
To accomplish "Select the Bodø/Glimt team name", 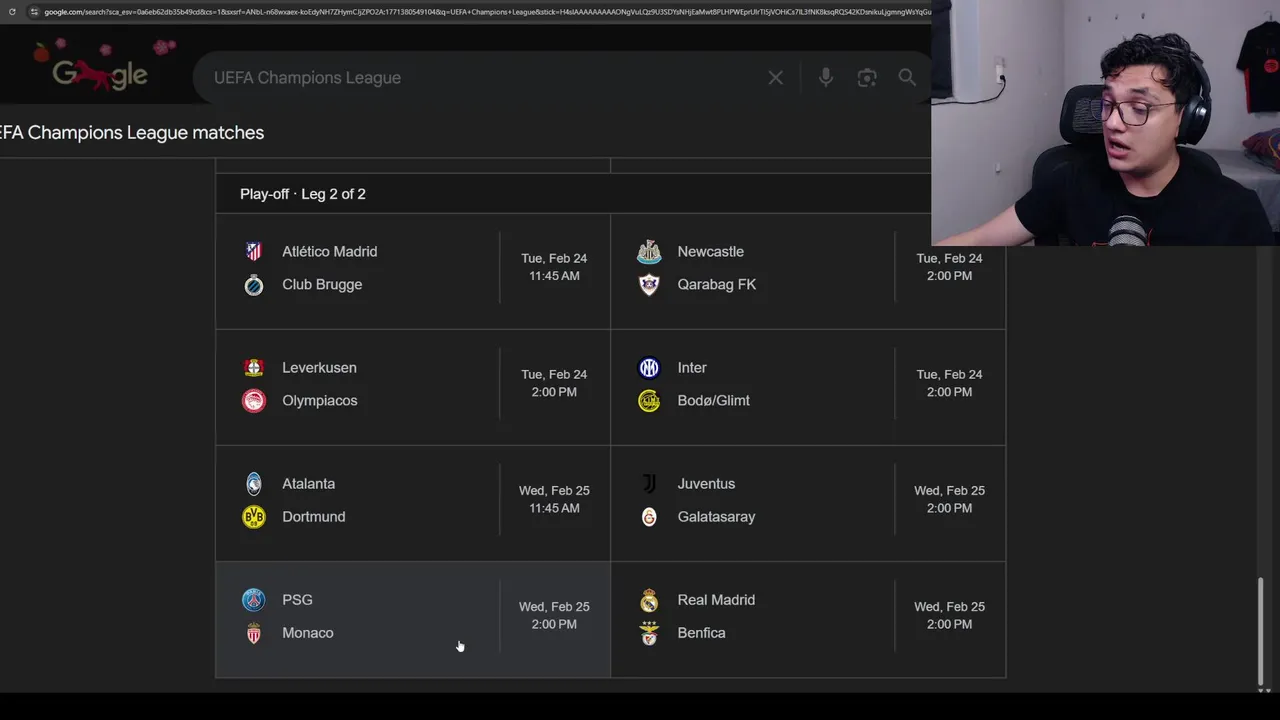I will point(714,401).
